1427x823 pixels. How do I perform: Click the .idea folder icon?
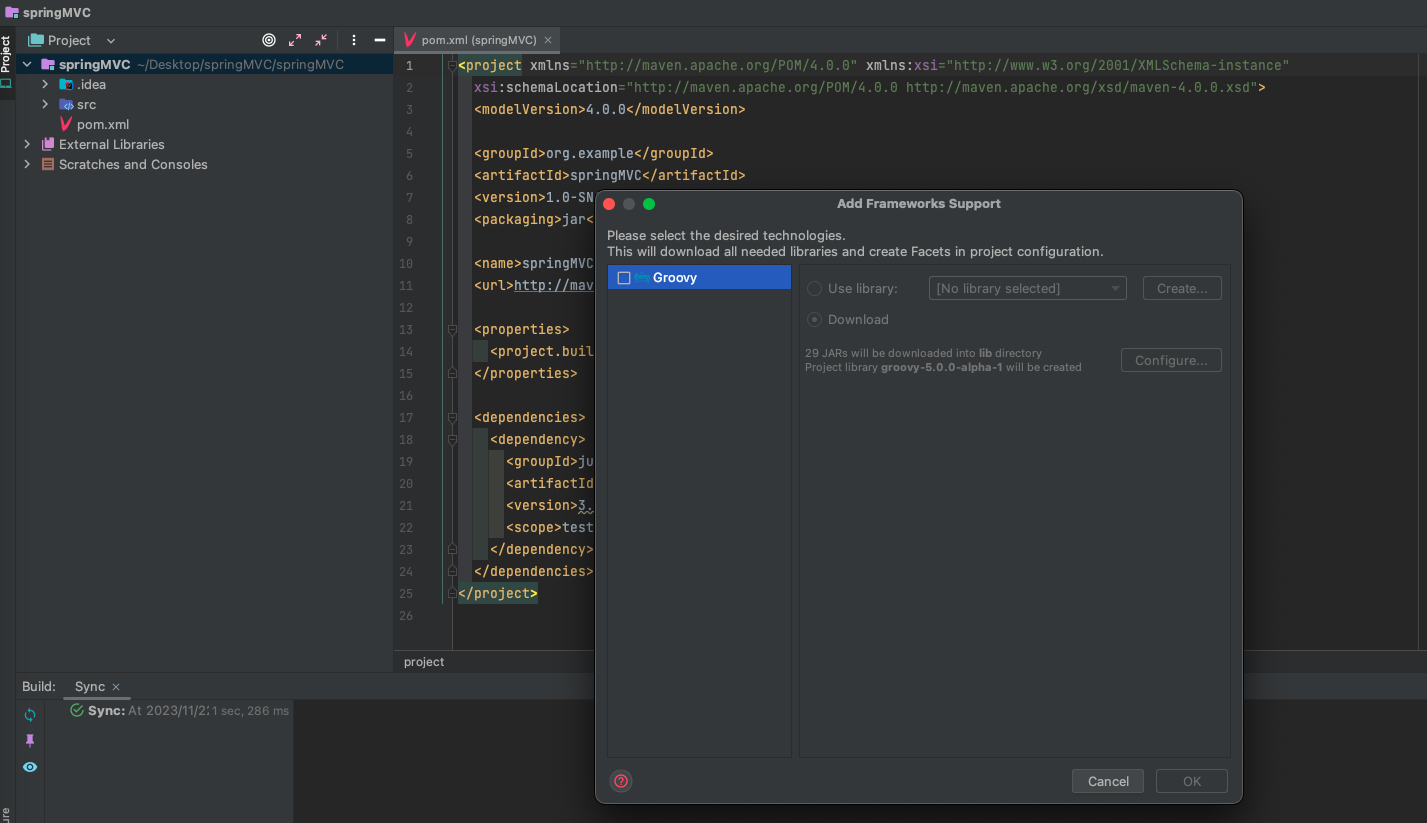67,84
